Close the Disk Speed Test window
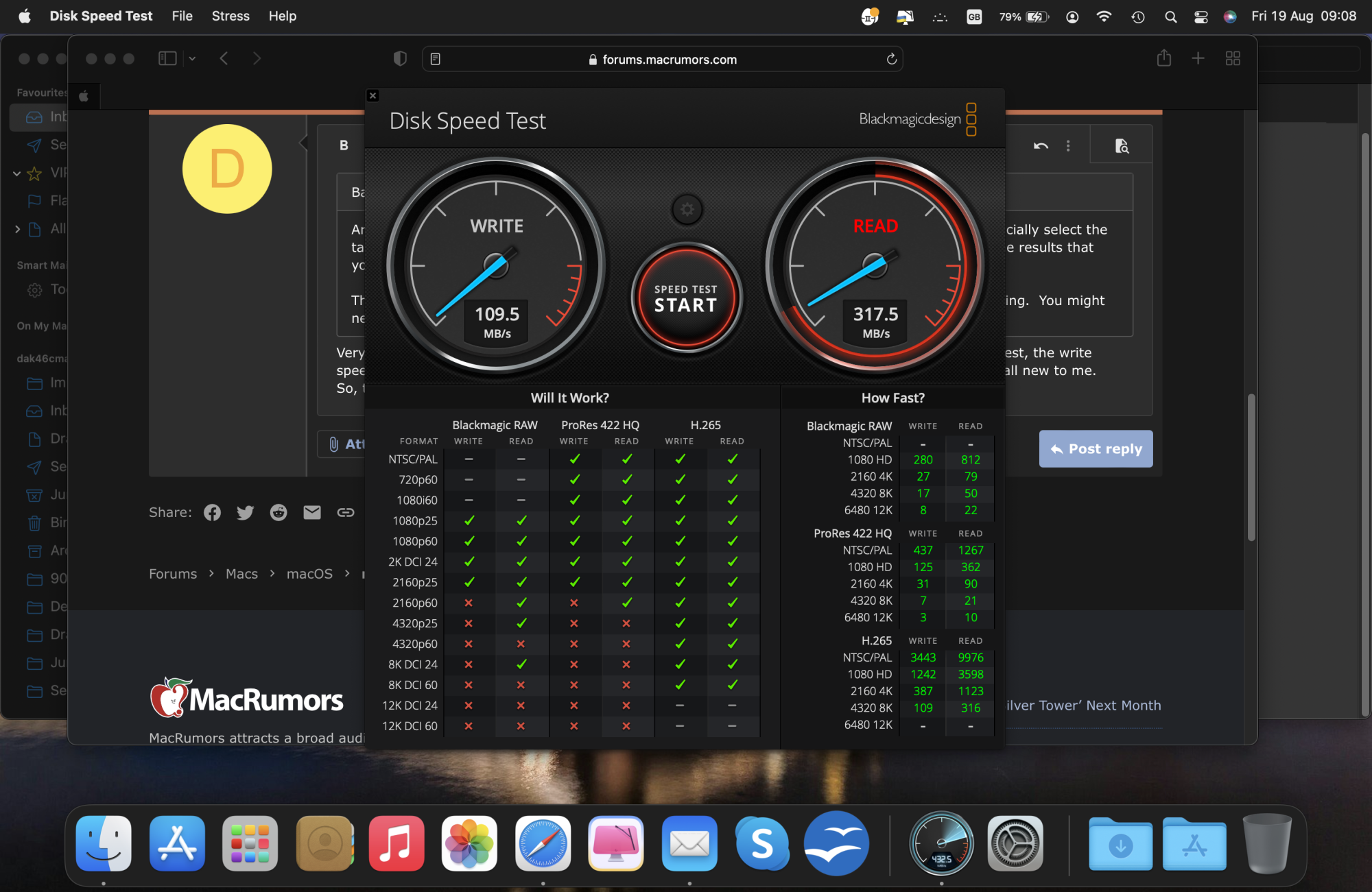 coord(372,95)
